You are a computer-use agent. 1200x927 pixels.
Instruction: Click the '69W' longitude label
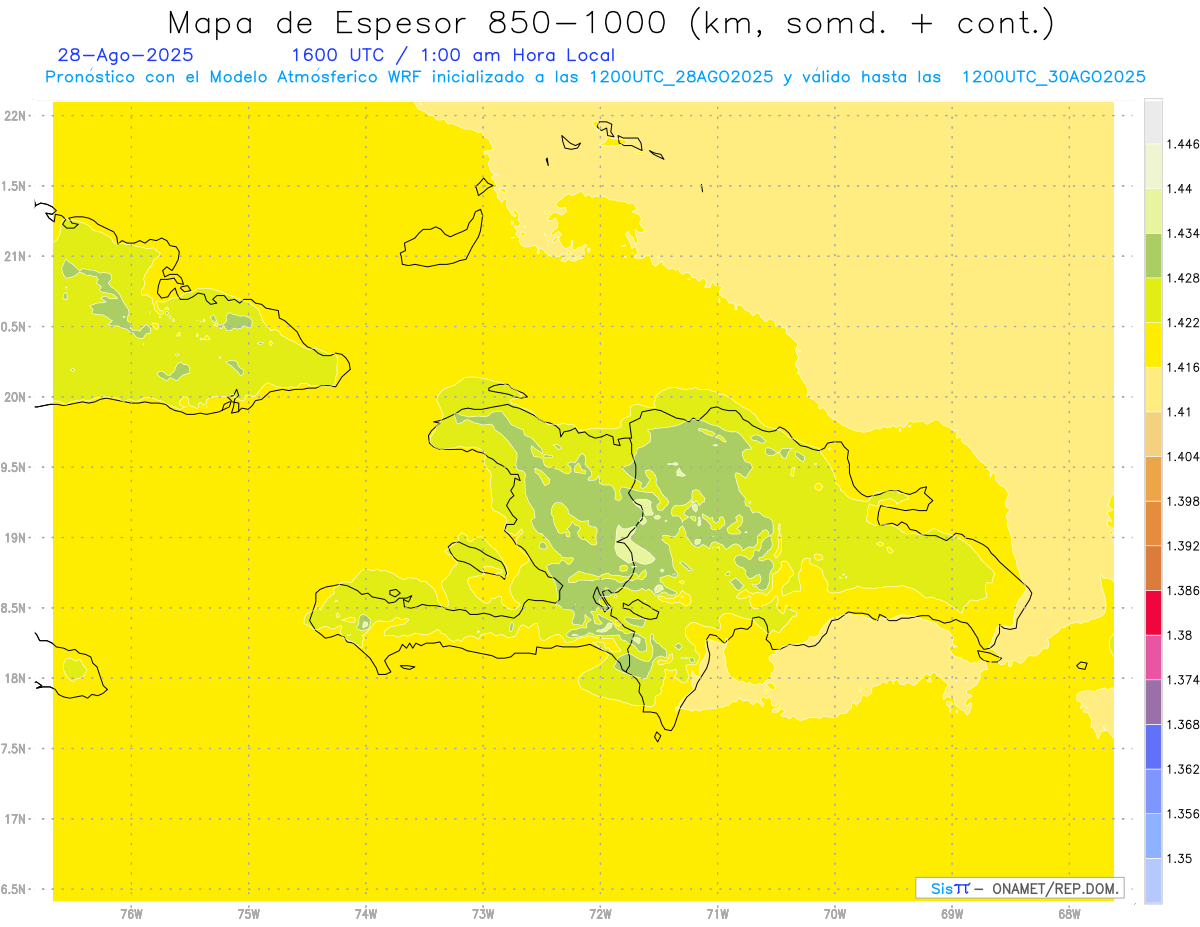(x=952, y=913)
